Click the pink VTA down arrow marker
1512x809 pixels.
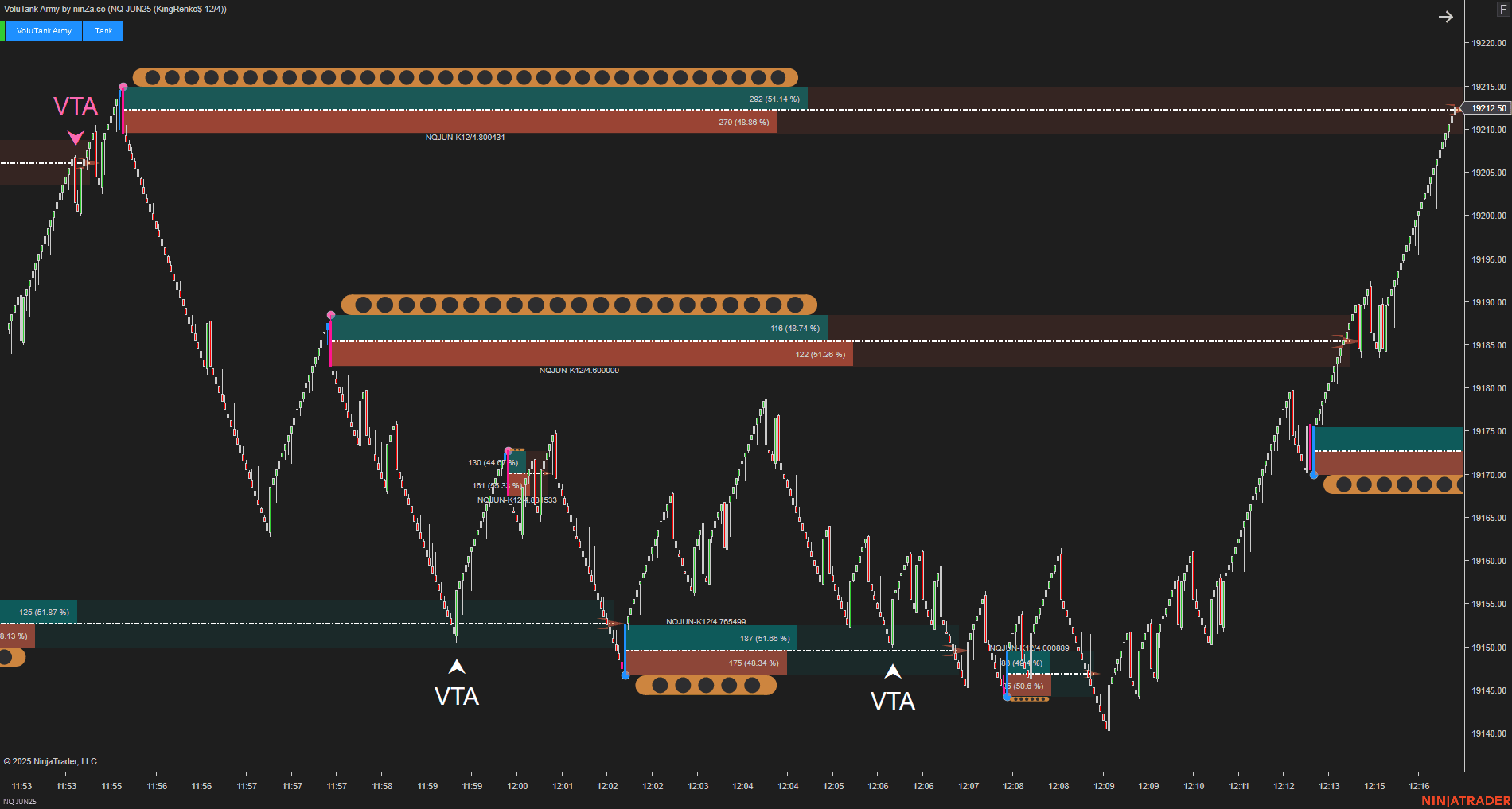coord(76,138)
